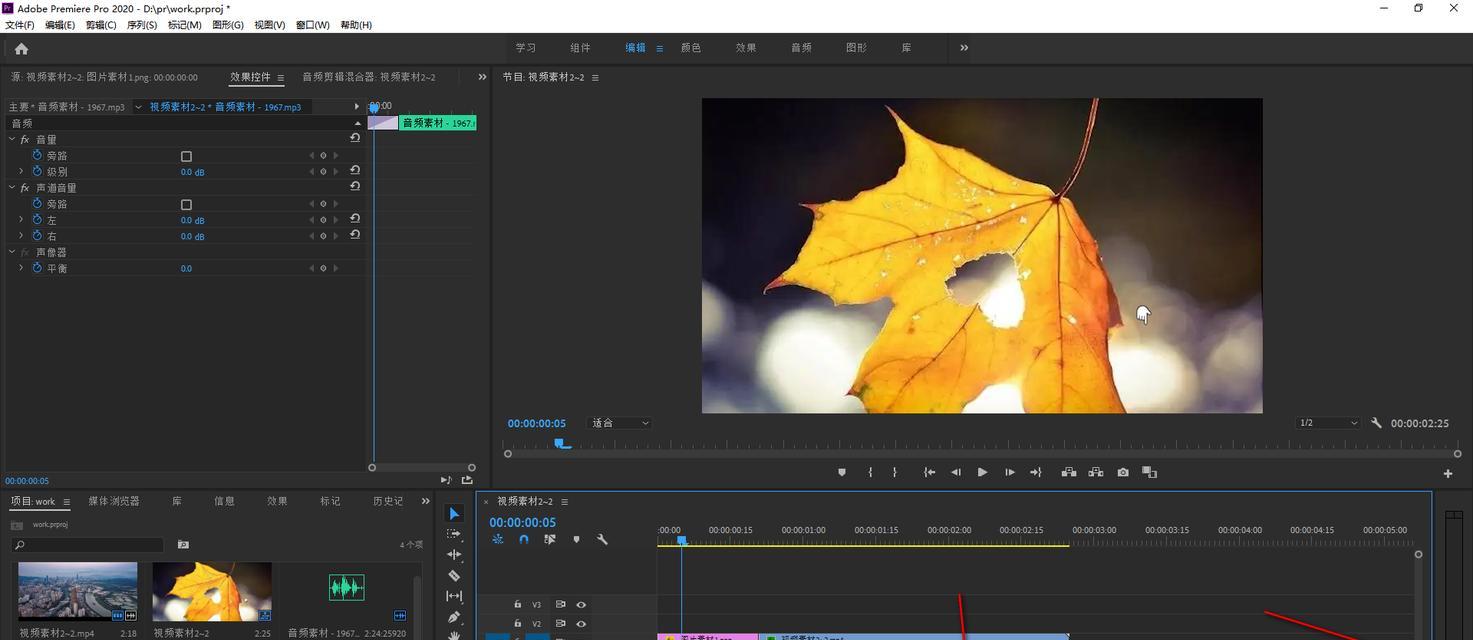Add keyframe for 级别

323,172
